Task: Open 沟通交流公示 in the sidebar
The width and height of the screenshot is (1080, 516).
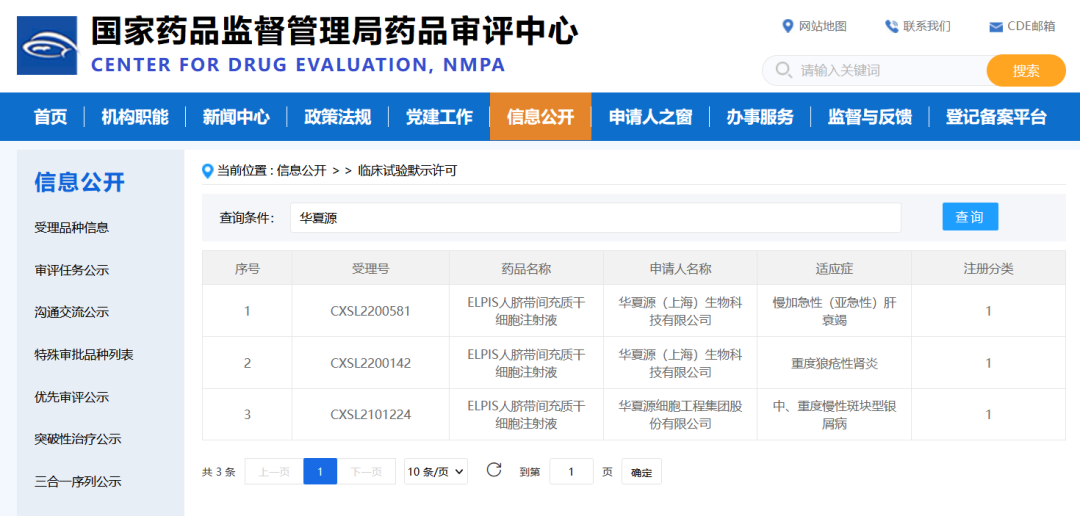Action: click(x=72, y=312)
